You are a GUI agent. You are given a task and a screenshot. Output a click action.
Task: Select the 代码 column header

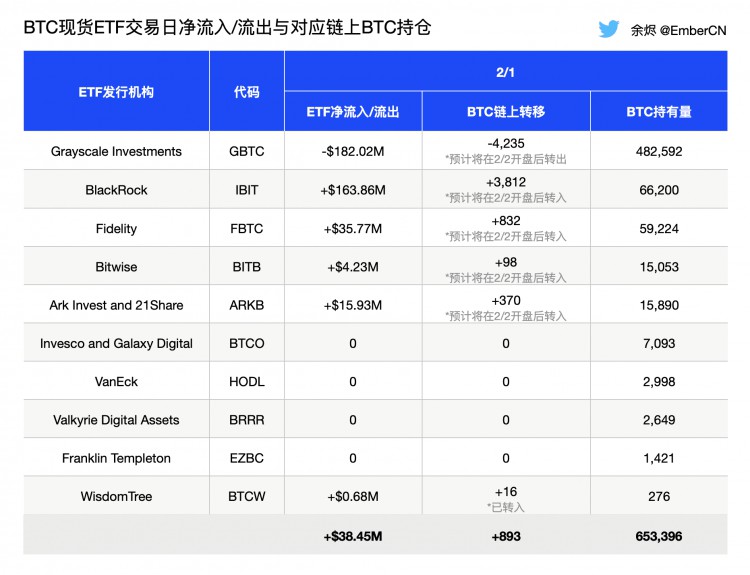click(247, 92)
